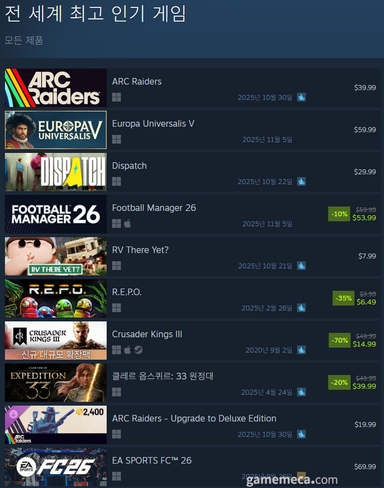Click the review thumbs-up icon for Dispatch
Screen dimensions: 384x488
click(301, 182)
